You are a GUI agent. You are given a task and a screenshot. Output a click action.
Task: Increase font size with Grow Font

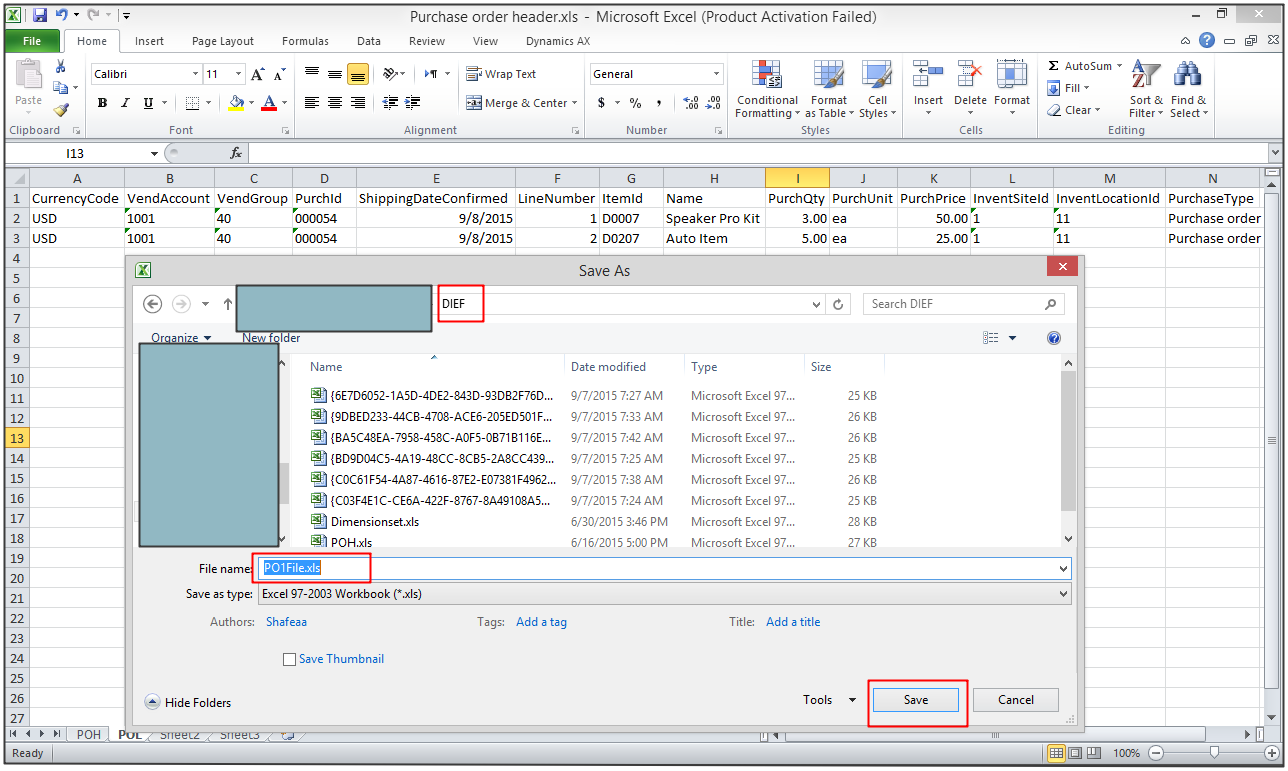tap(257, 74)
